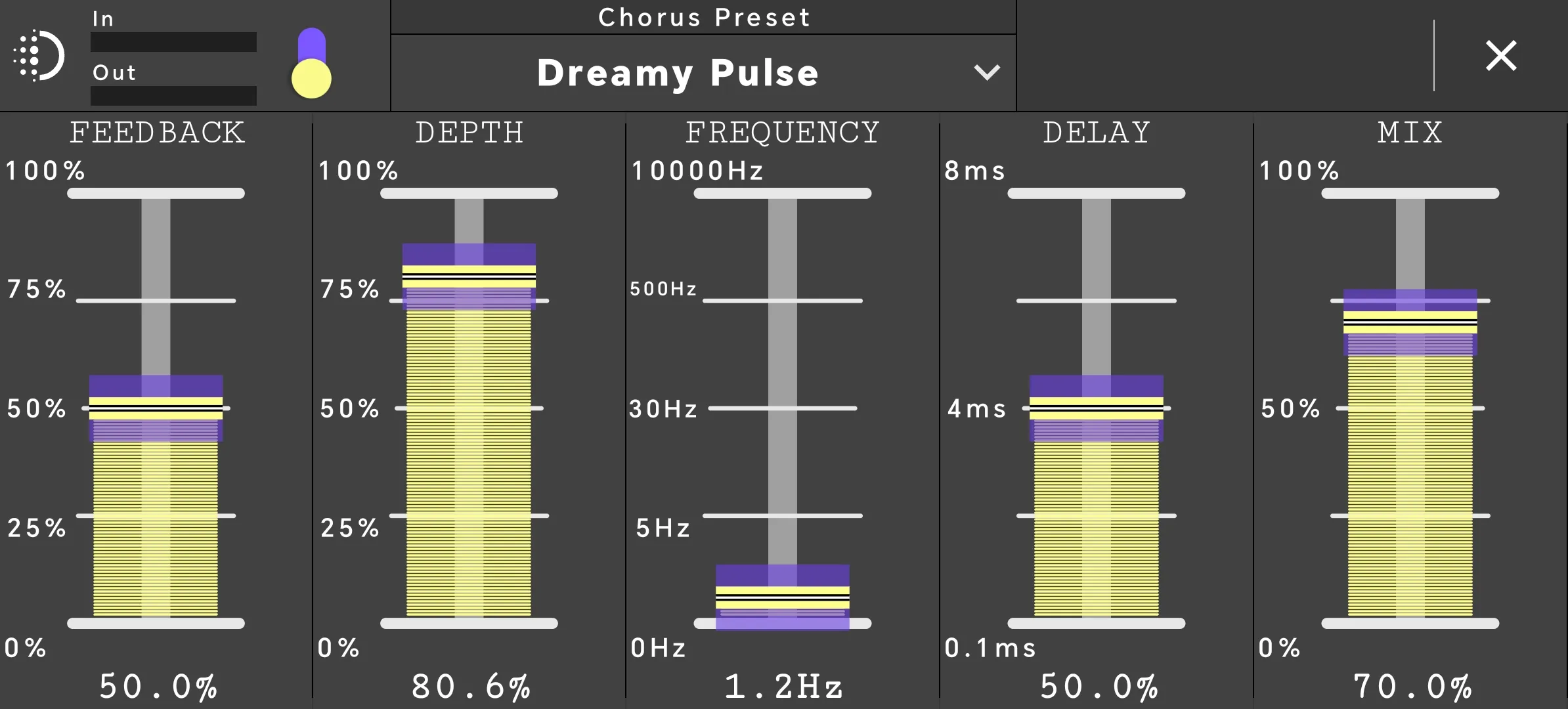Close the chorus panel with the X
Image resolution: width=1568 pixels, height=709 pixels.
tap(1501, 56)
